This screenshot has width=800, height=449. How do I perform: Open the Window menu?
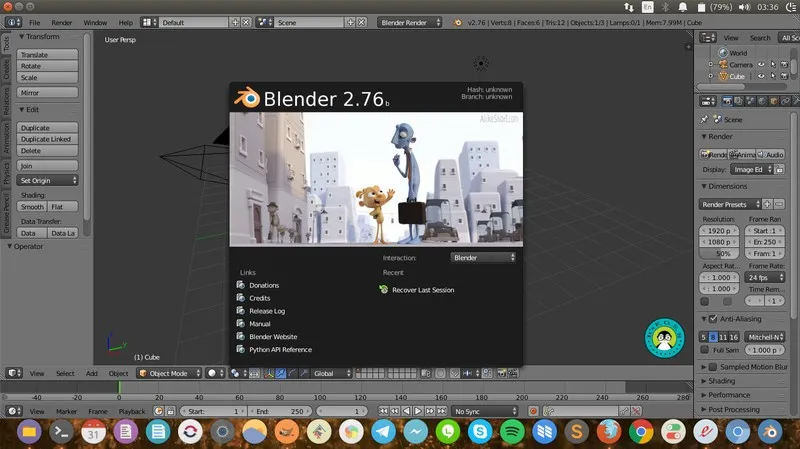pos(95,21)
